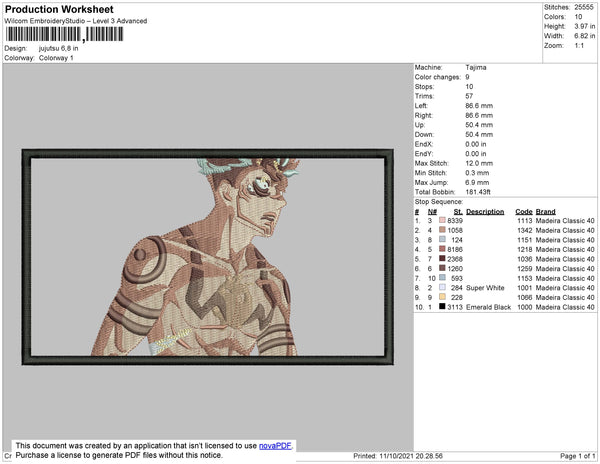Image resolution: width=600 pixels, height=464 pixels.
Task: Click the Height value '3.97 in'
Action: 585,26
